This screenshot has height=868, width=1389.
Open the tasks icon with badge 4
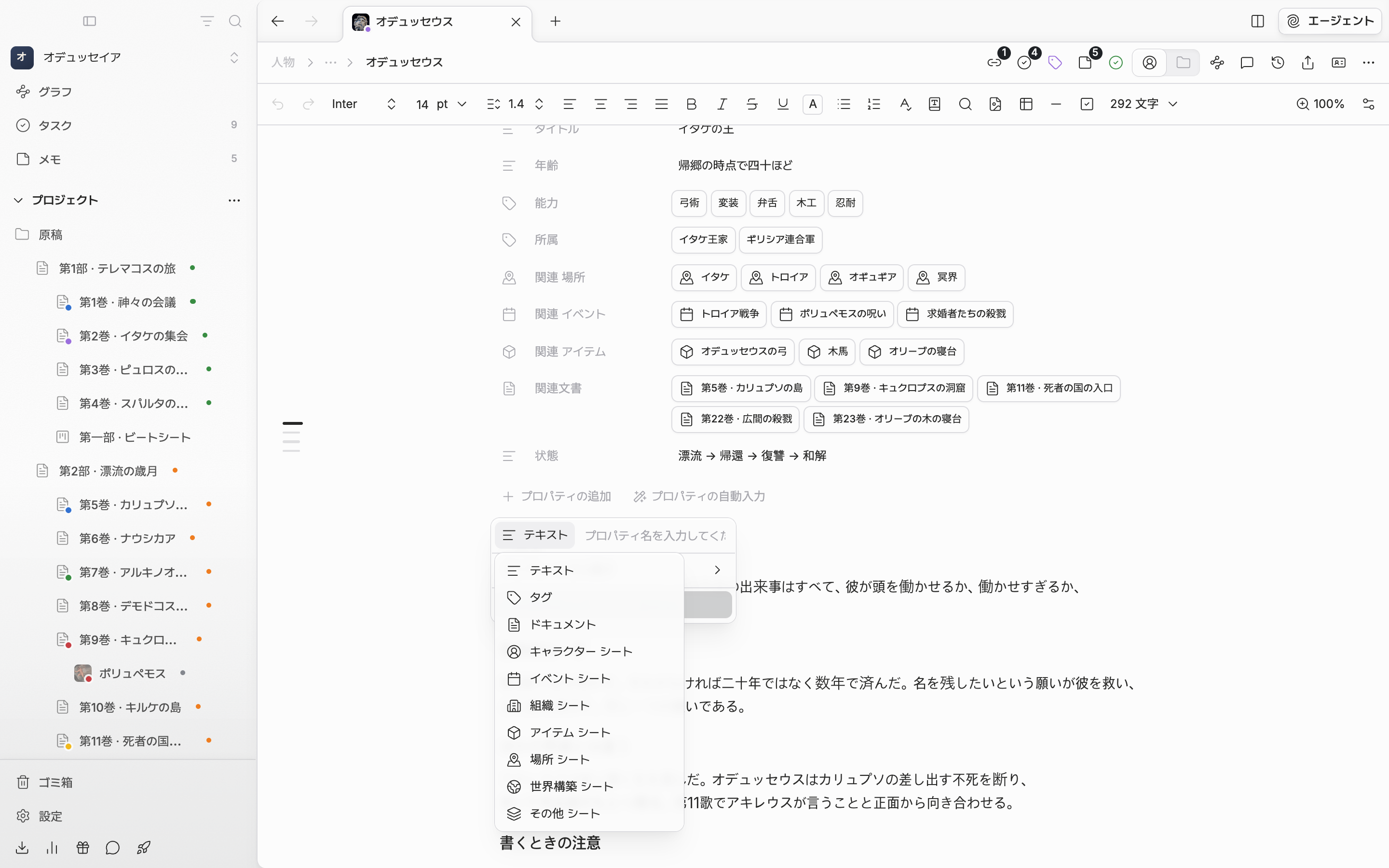[x=1024, y=63]
